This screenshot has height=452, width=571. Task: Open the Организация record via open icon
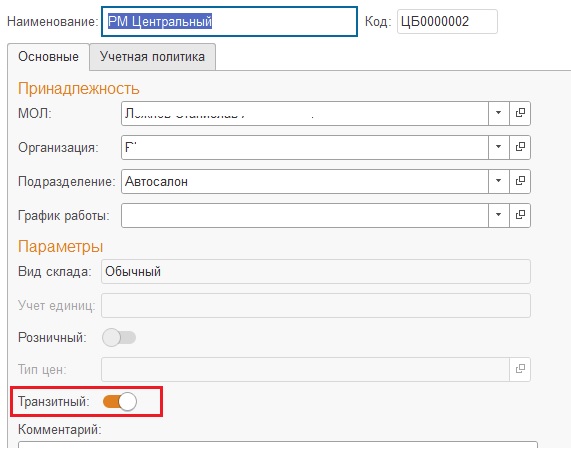(520, 147)
